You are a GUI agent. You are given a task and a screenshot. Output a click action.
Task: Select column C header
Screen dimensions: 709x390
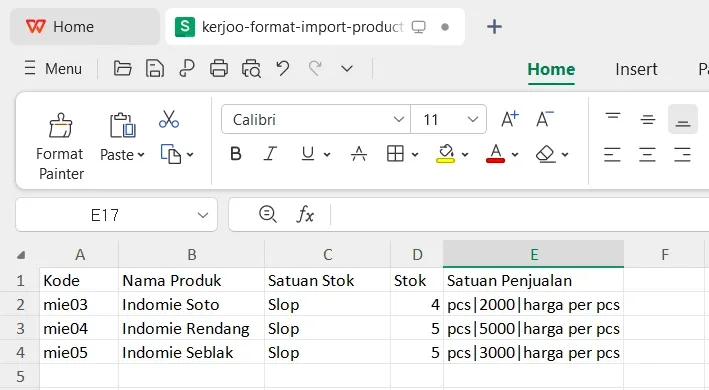coord(328,254)
